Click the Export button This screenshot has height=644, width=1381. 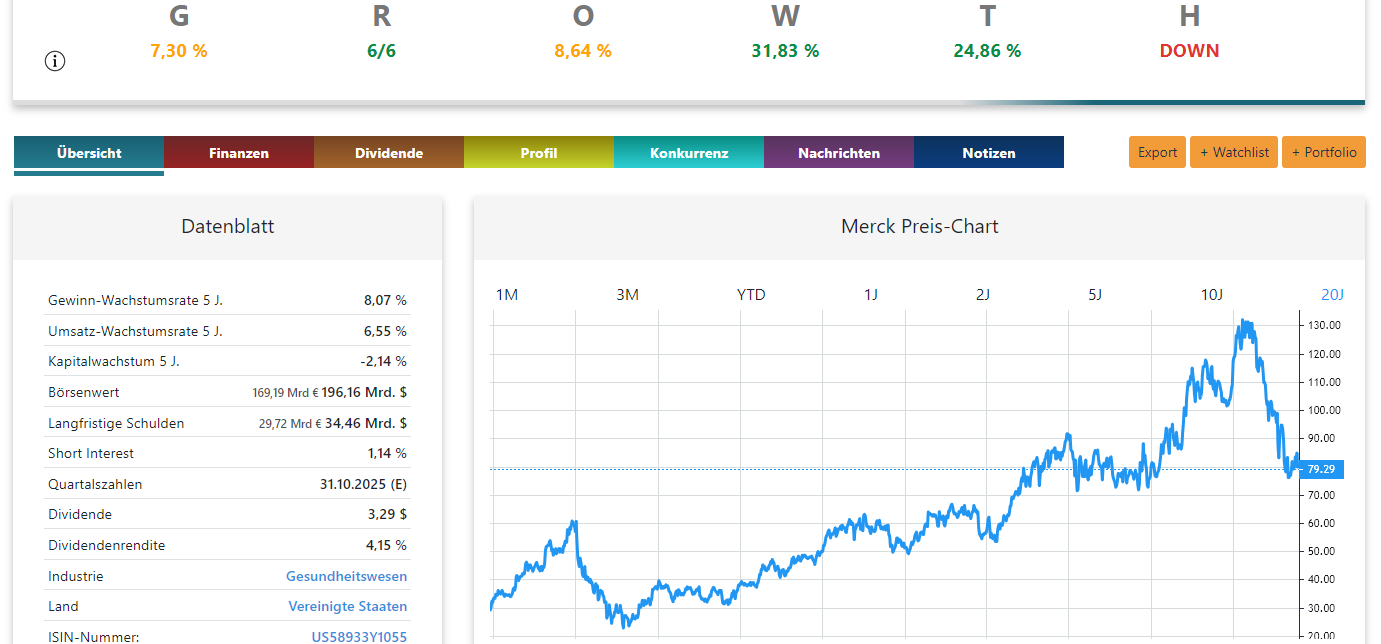point(1157,152)
